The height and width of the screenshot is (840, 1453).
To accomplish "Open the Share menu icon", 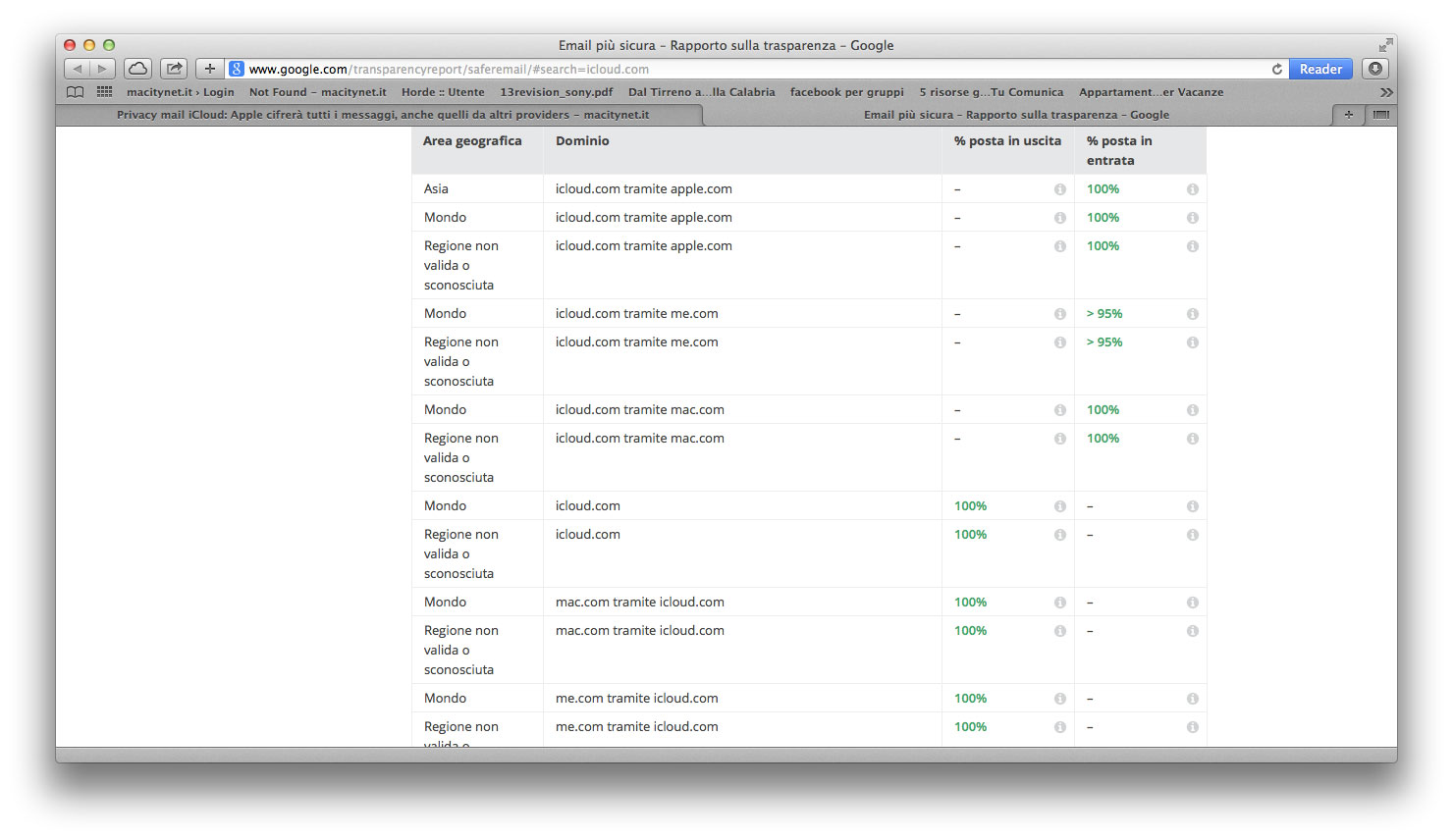I will 174,69.
